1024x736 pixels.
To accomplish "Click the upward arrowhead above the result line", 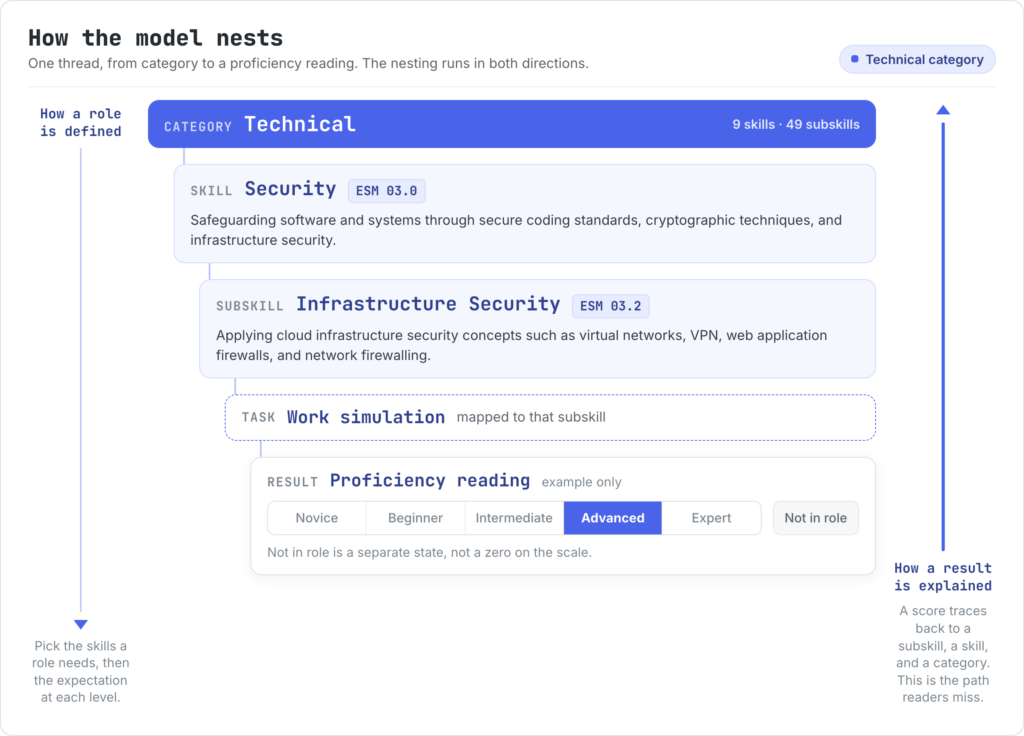I will [x=943, y=110].
